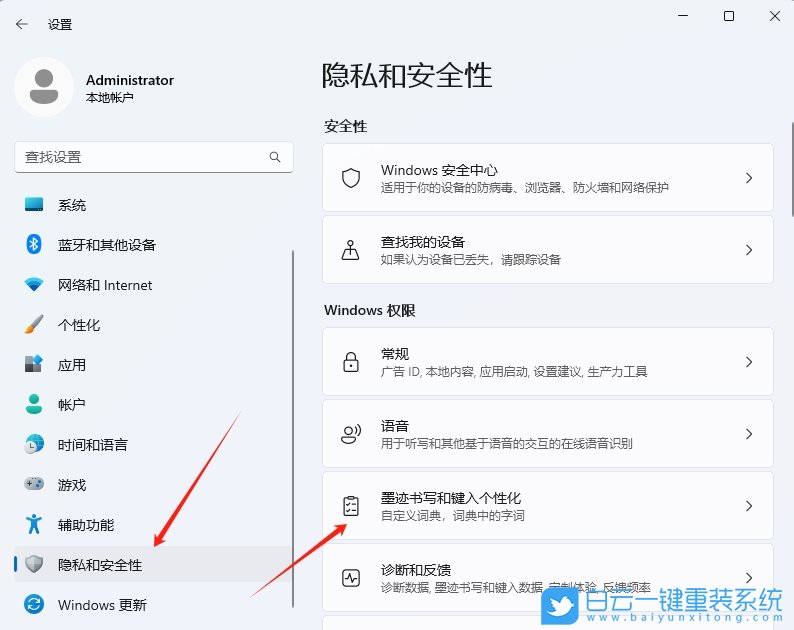The height and width of the screenshot is (630, 794).
Task: Expand Windows 安全中心 chevron
Action: 749,178
